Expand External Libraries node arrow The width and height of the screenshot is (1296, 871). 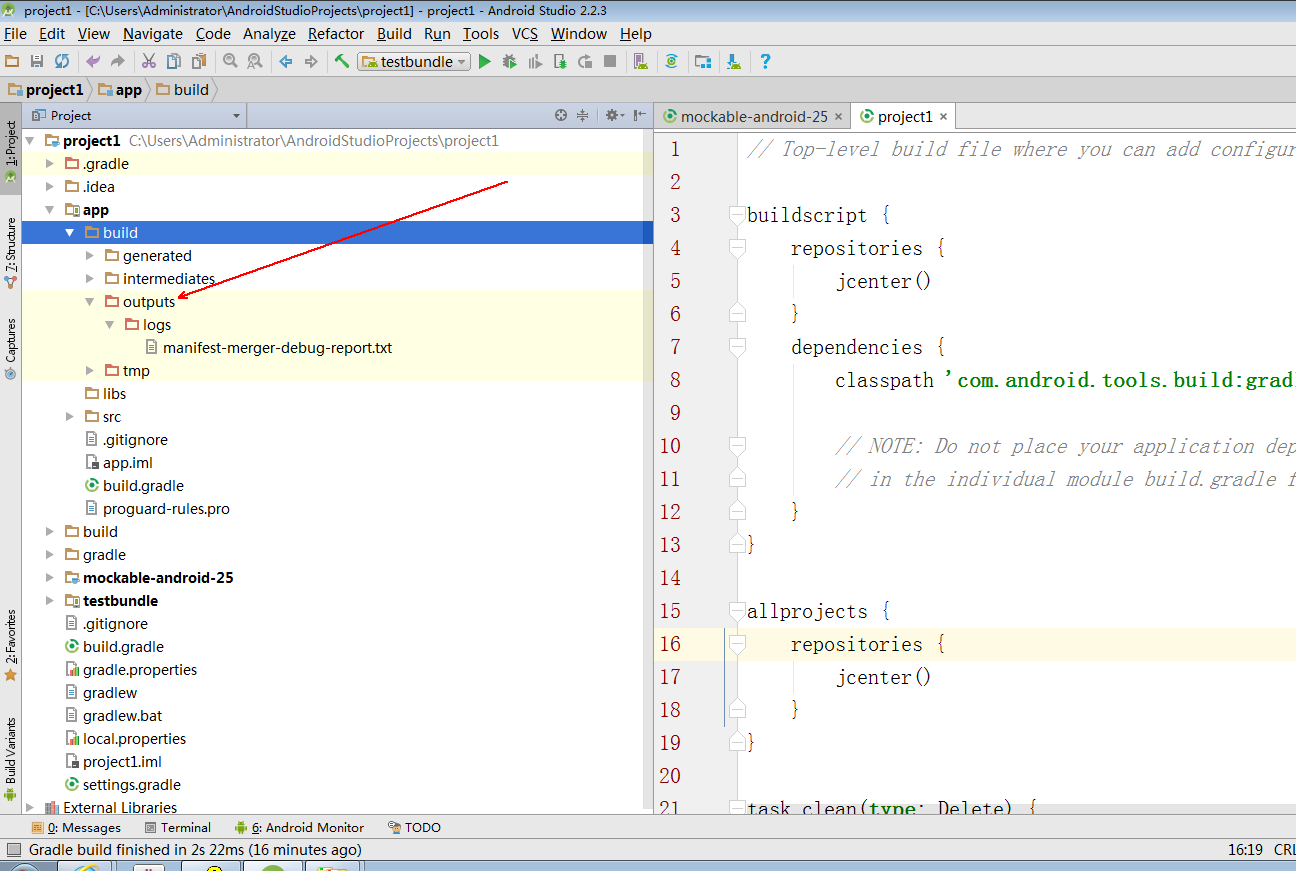pyautogui.click(x=30, y=808)
